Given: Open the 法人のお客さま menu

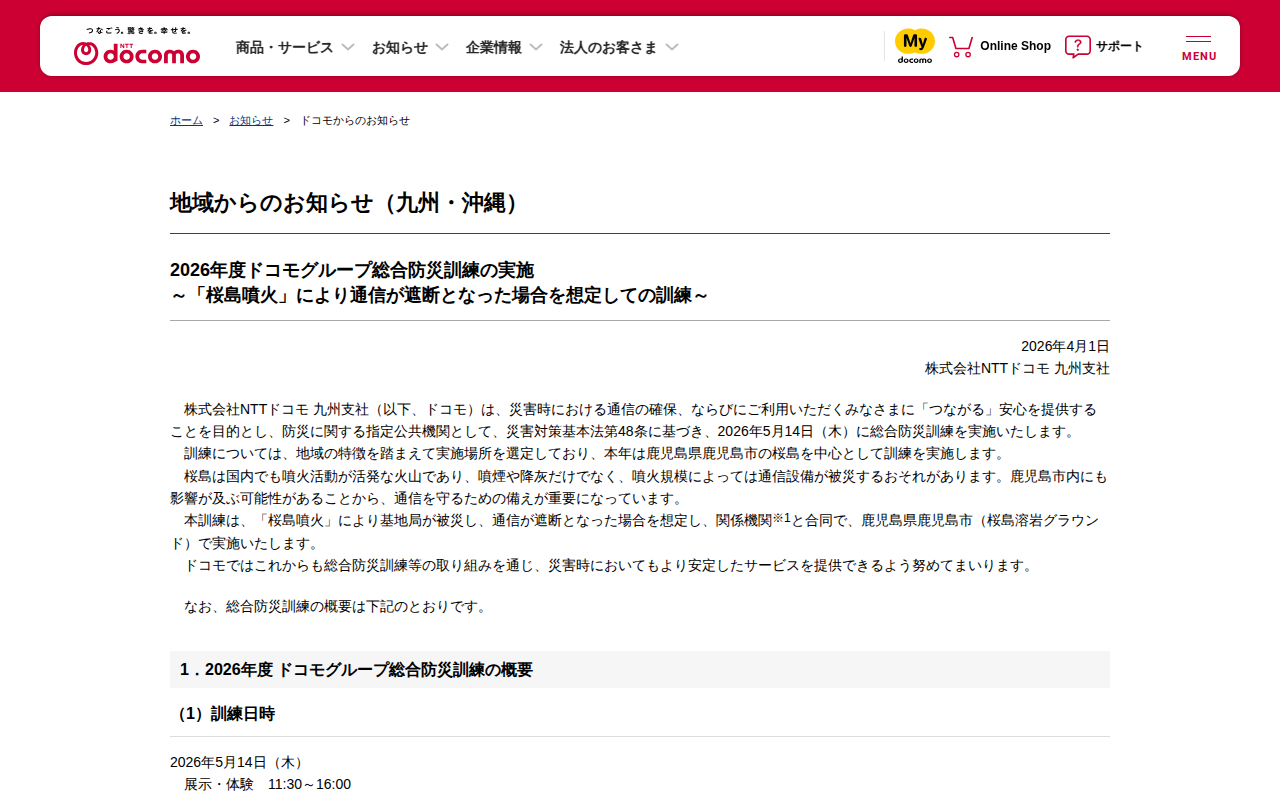Looking at the screenshot, I should 619,47.
